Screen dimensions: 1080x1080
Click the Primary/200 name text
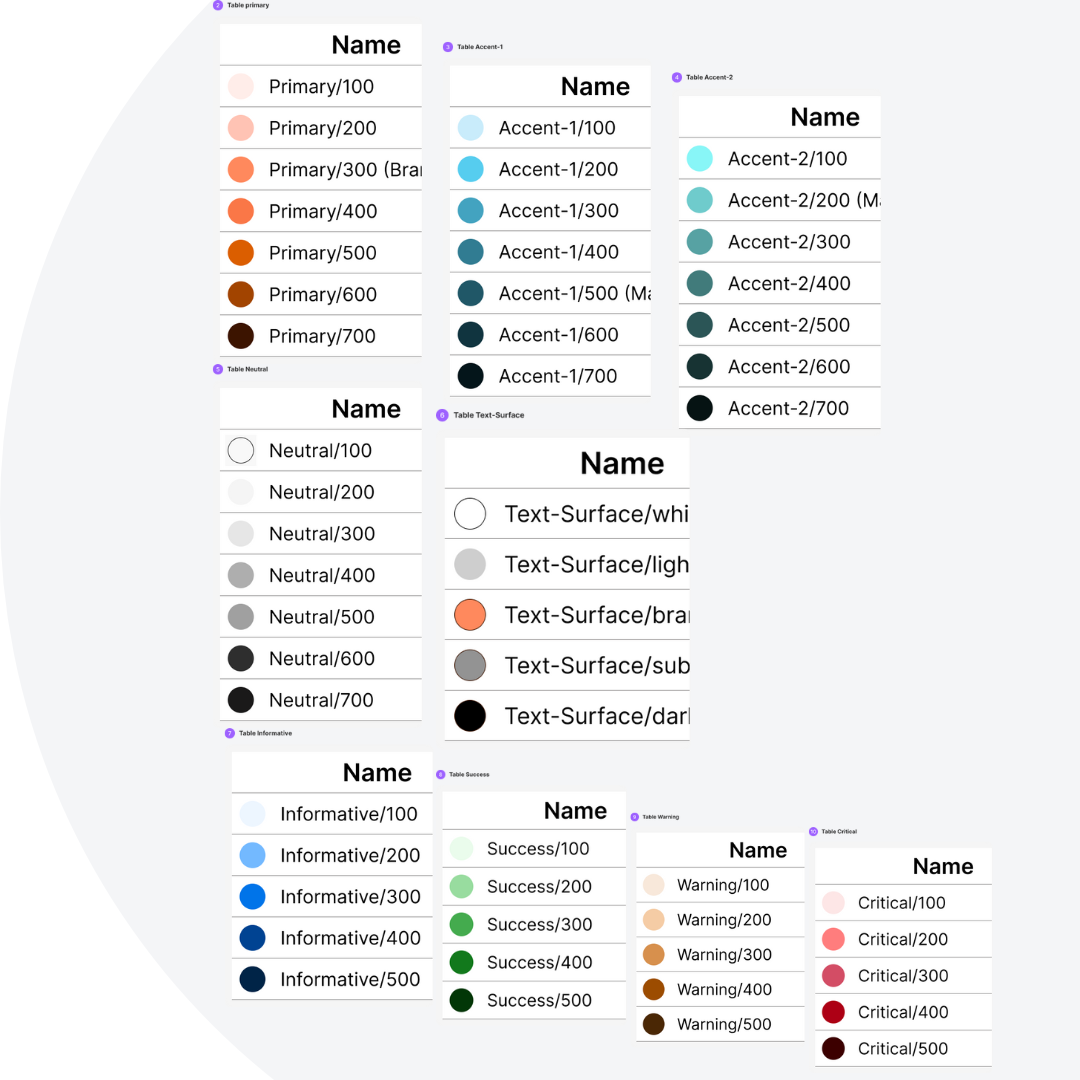pyautogui.click(x=322, y=128)
